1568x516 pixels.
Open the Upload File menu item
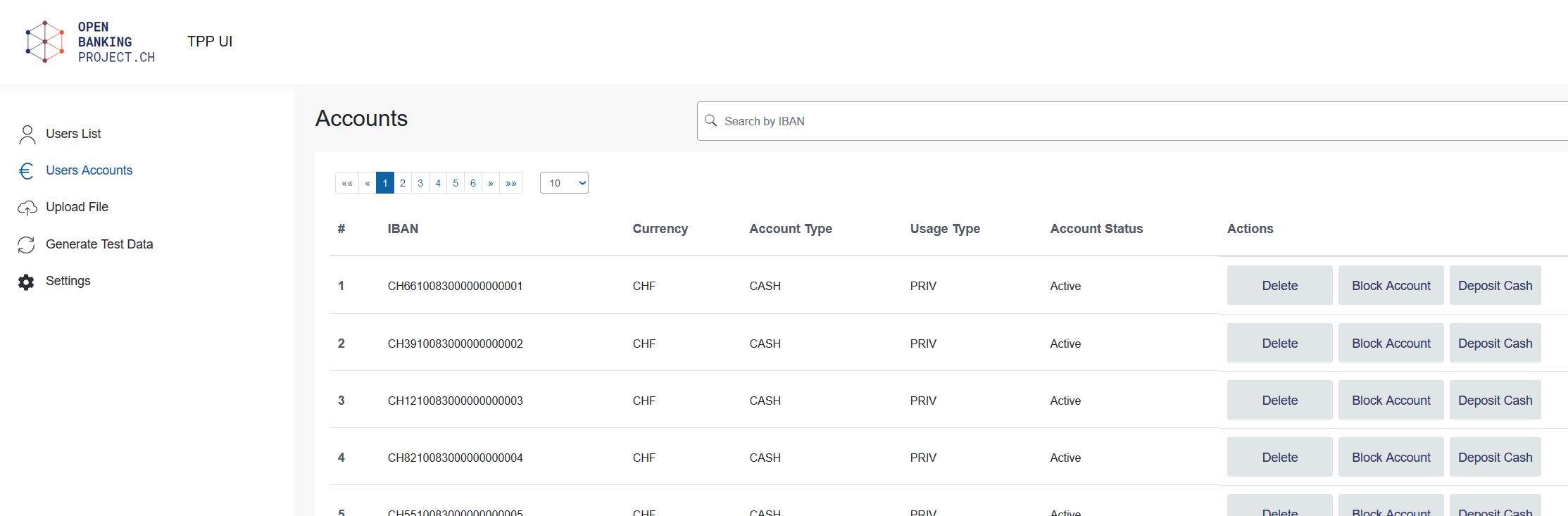(x=77, y=207)
